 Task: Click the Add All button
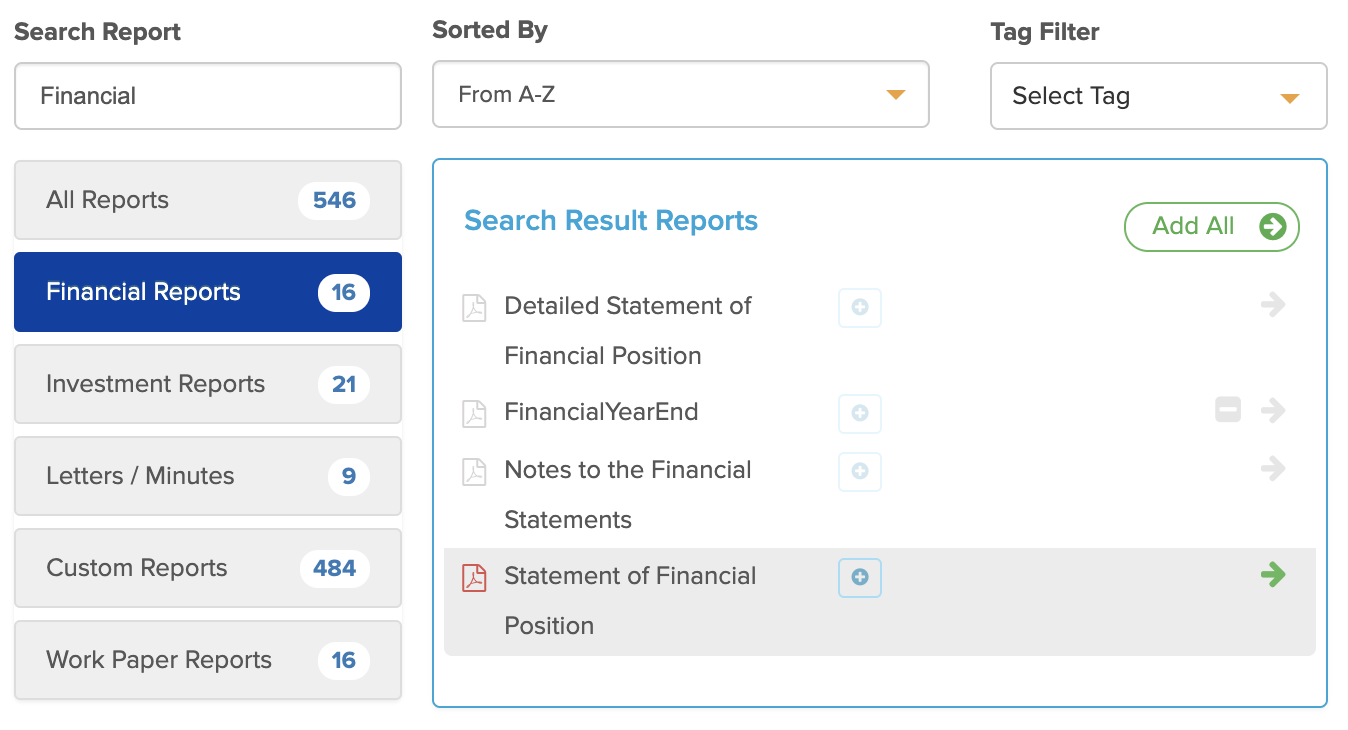[x=1212, y=227]
